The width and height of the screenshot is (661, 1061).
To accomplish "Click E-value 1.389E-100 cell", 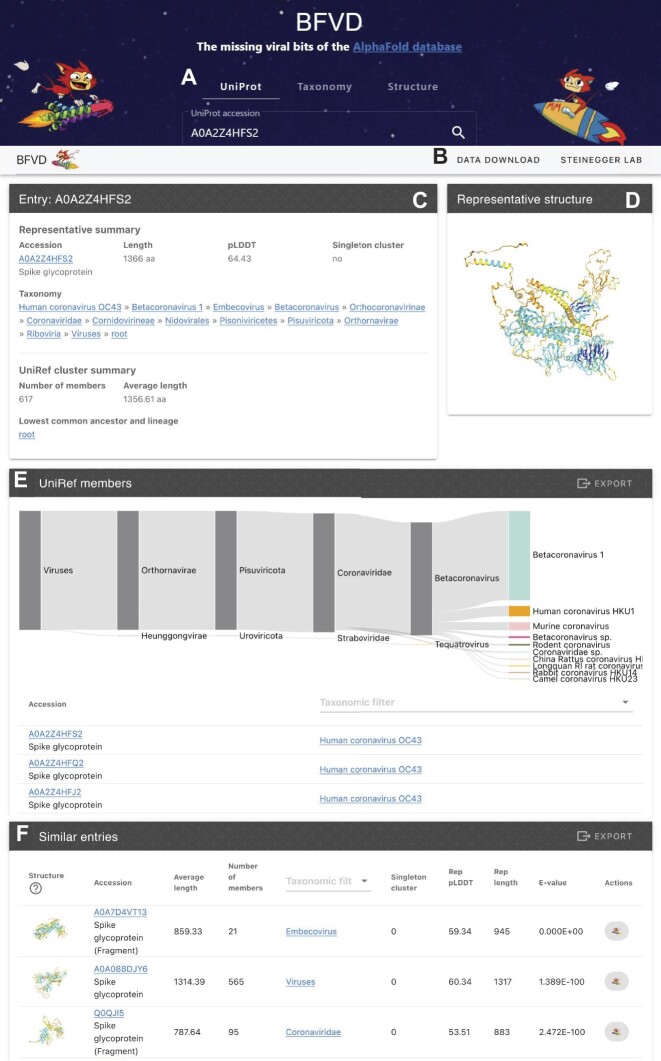I will pyautogui.click(x=562, y=982).
